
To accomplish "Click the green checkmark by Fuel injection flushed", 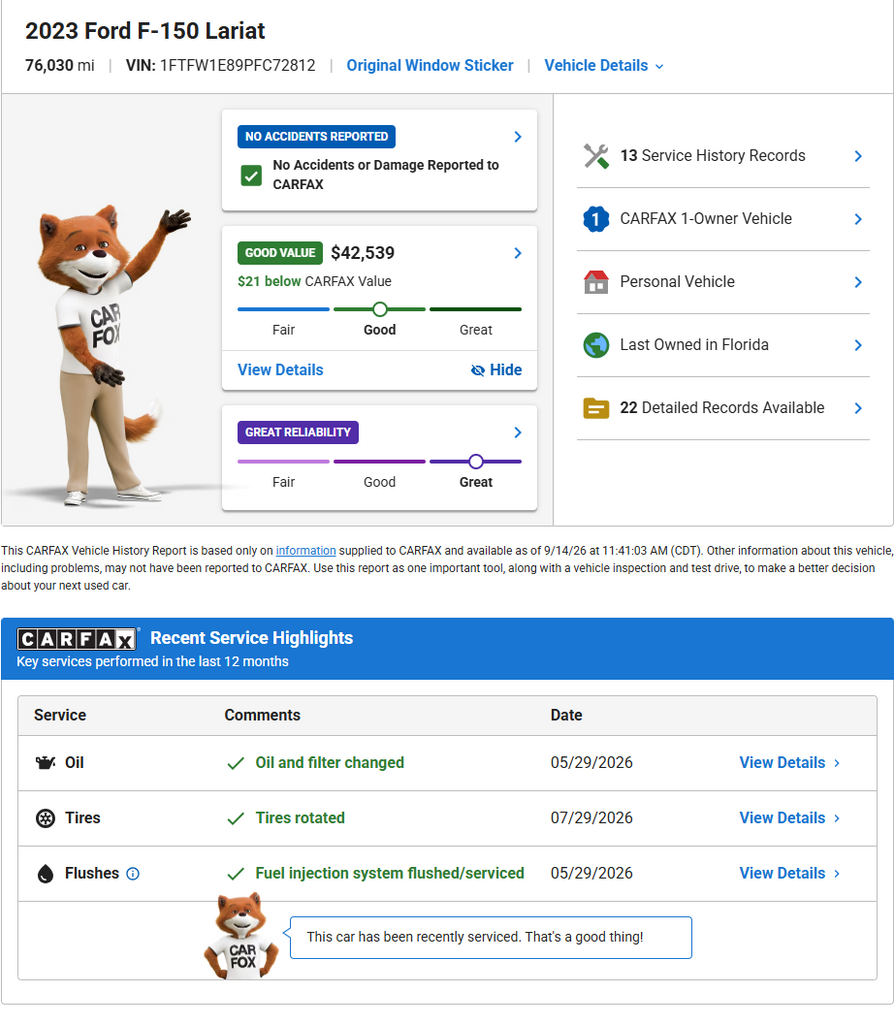I will (235, 874).
